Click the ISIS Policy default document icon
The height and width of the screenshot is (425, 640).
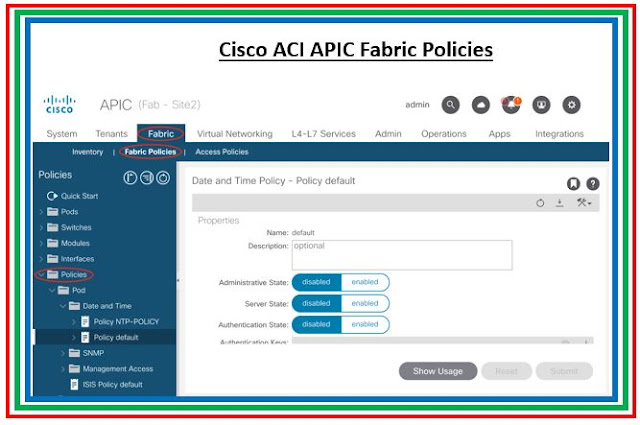[74, 384]
